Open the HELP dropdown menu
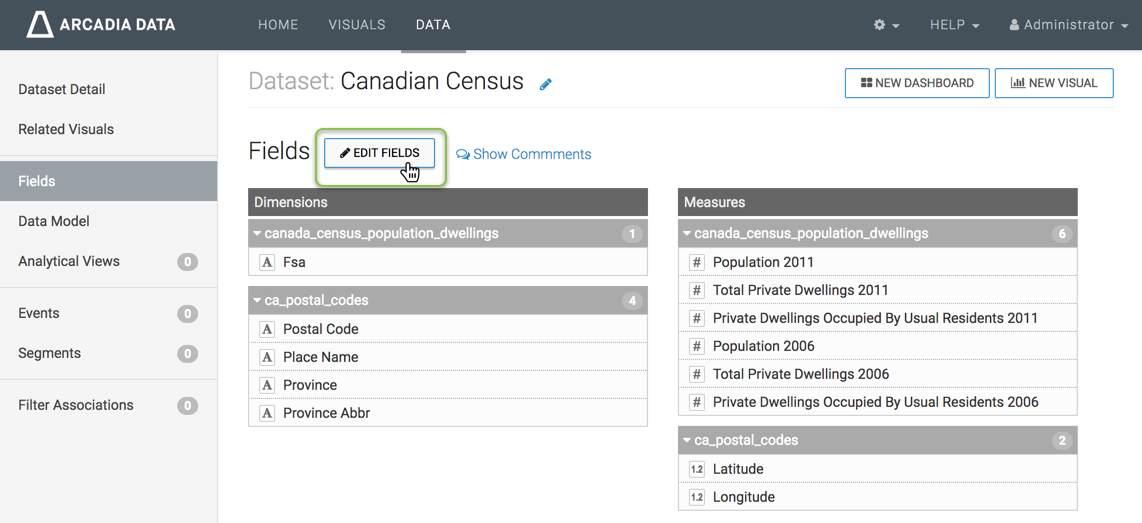The image size is (1142, 523). tap(954, 25)
